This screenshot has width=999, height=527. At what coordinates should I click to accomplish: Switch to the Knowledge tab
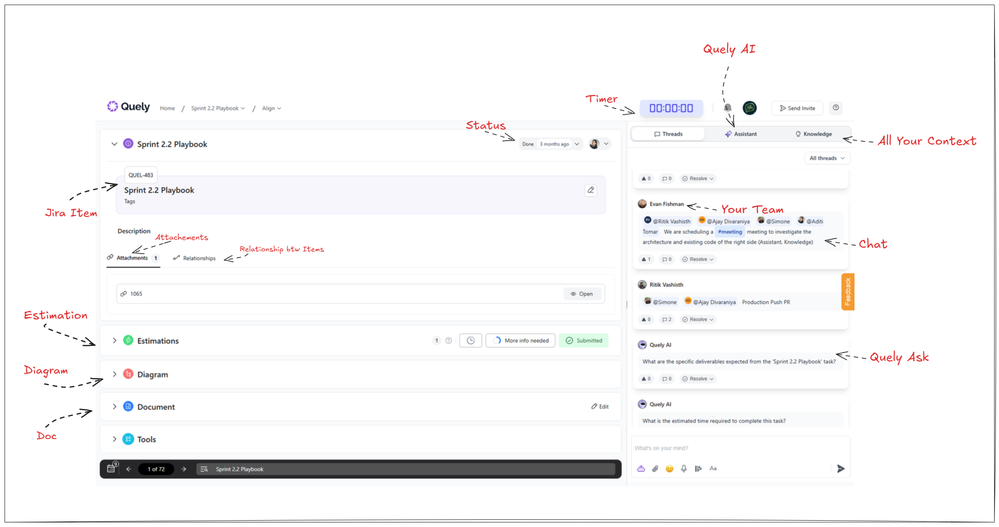click(813, 134)
